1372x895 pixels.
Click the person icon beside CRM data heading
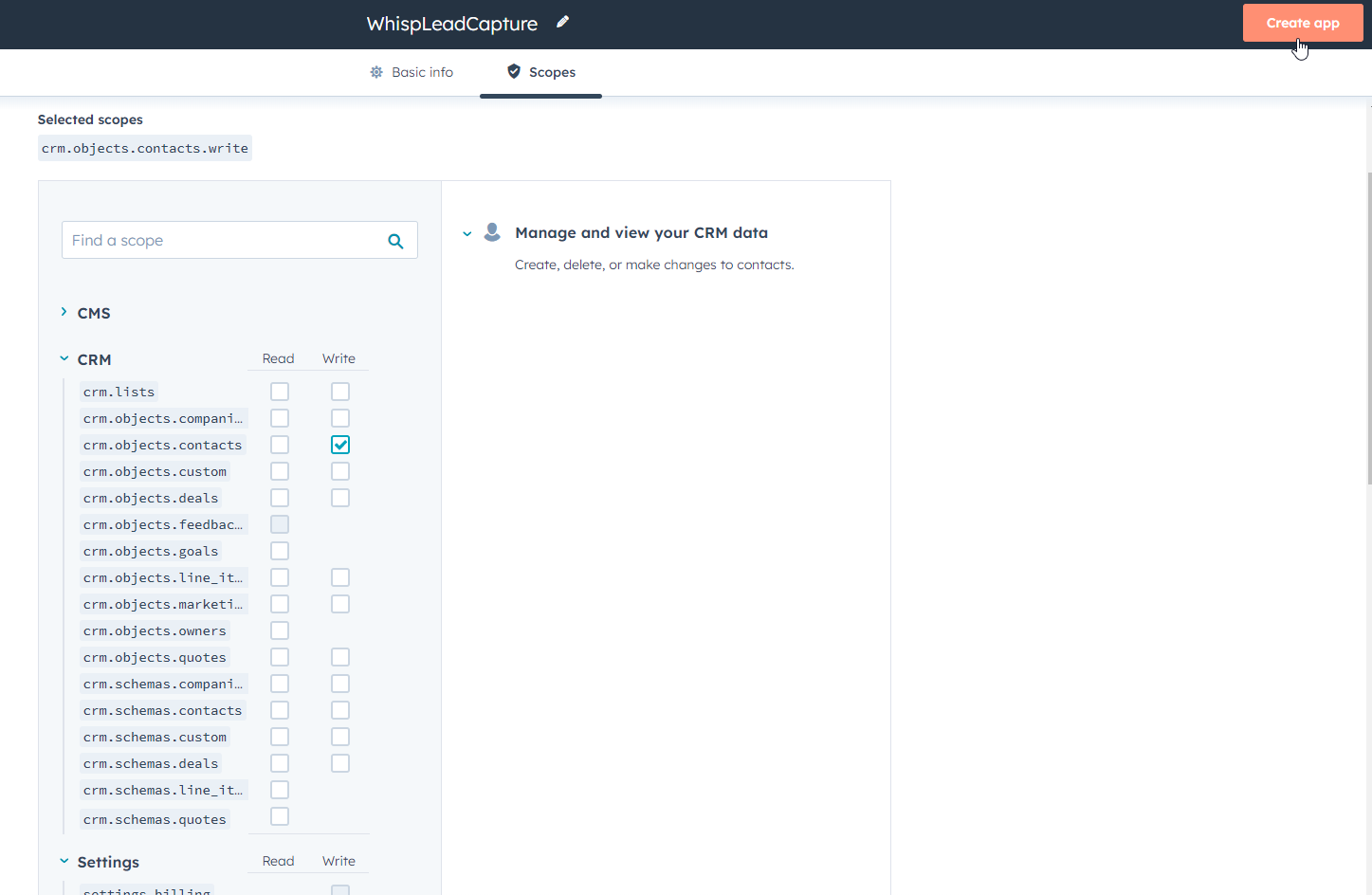492,232
